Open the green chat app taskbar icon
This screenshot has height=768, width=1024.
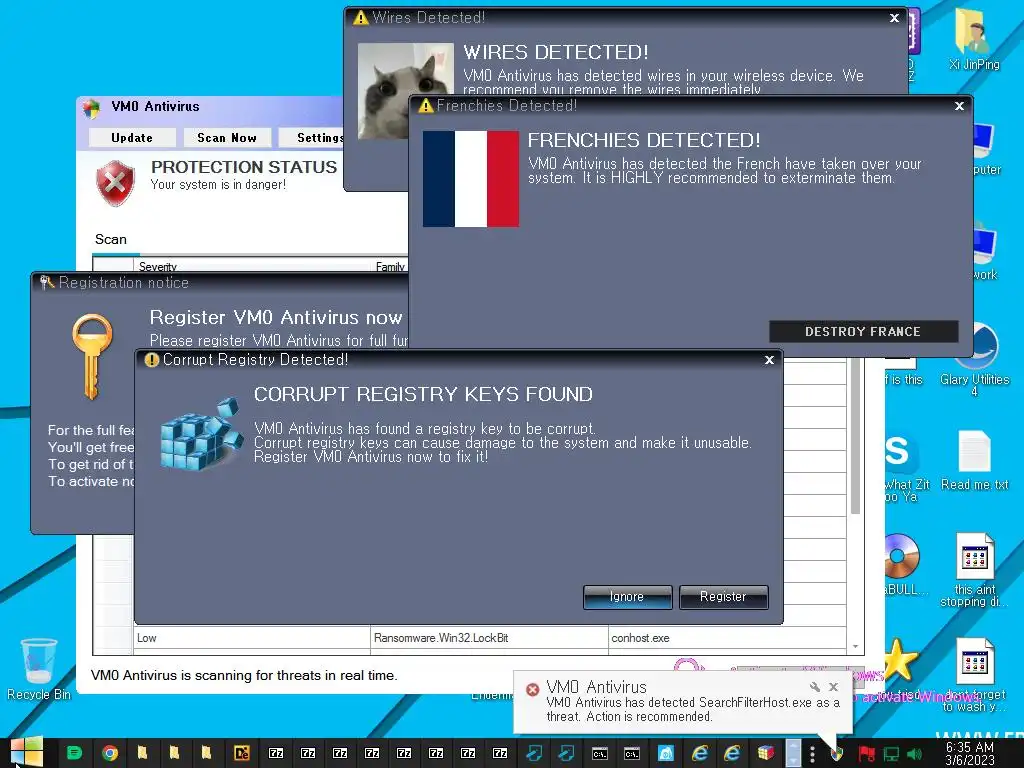click(75, 753)
